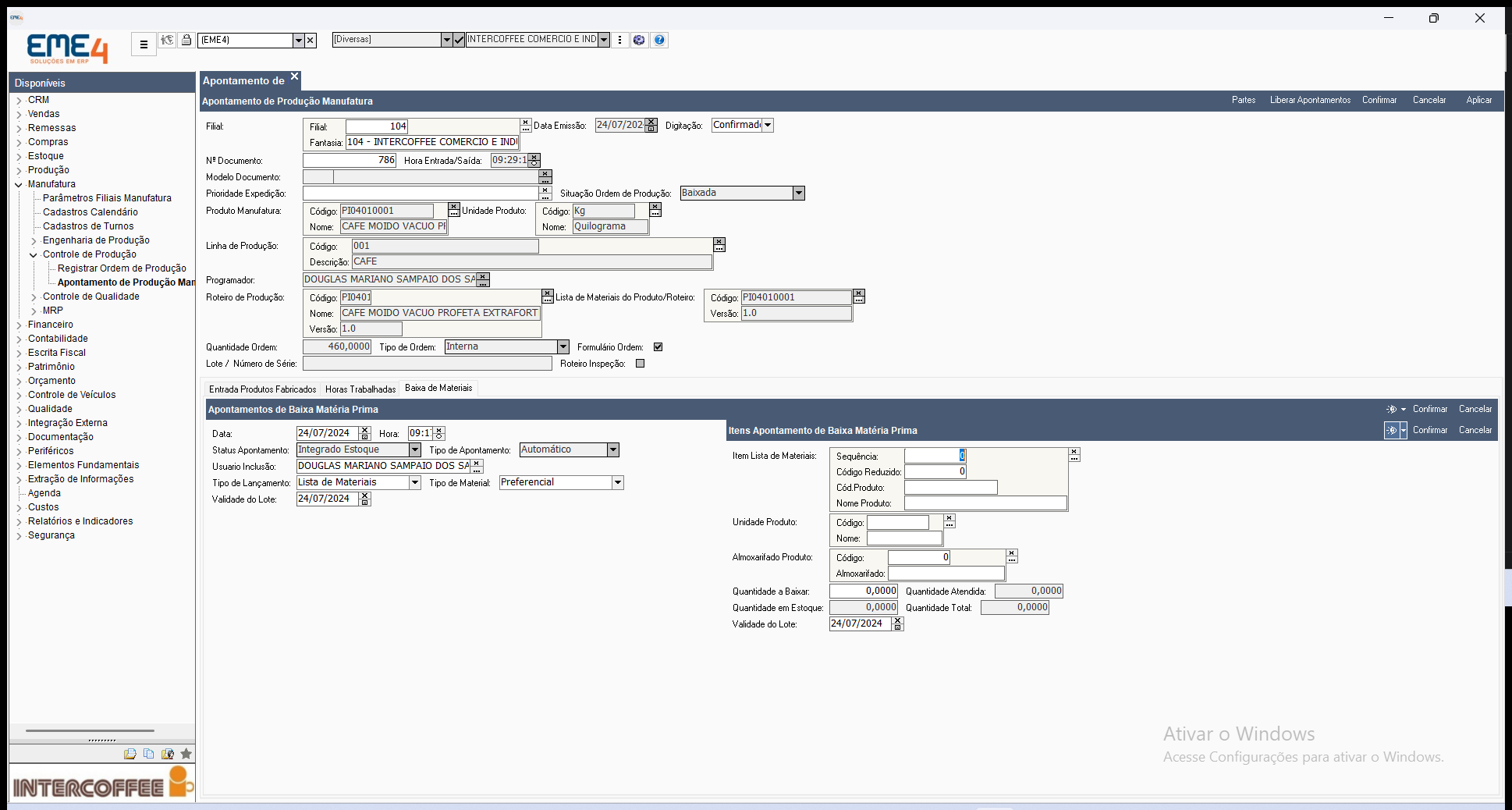Click Partes in header bar
Screen dimensions: 1512x810
tap(1244, 100)
